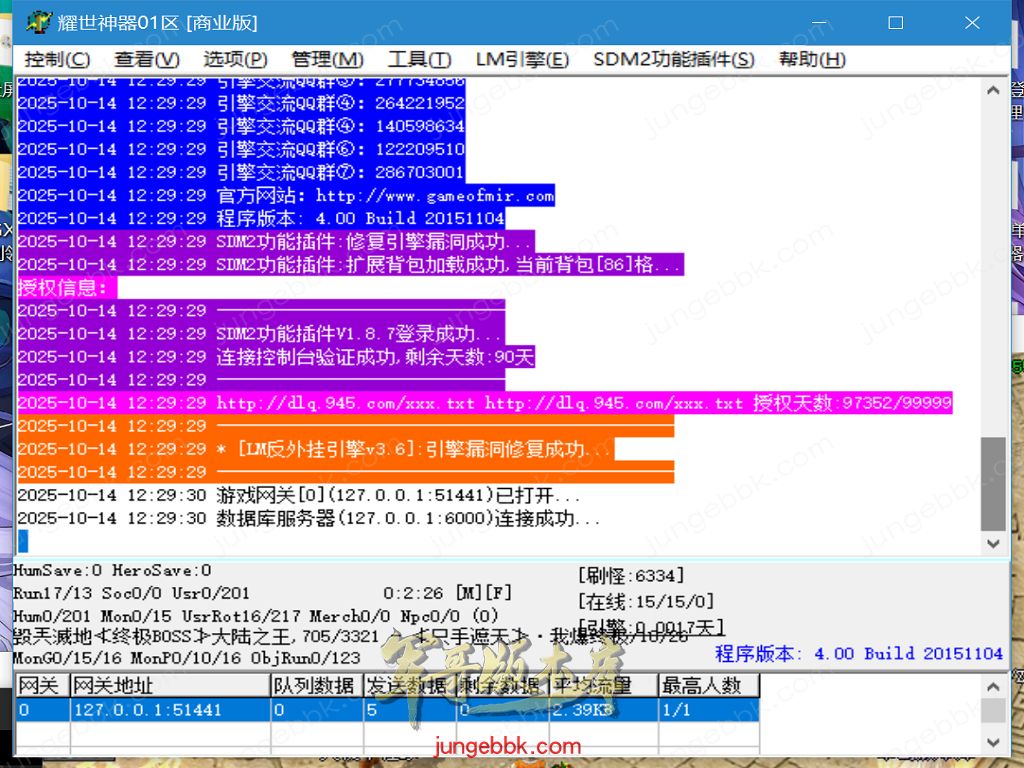Click the log panel vertical scrollbar thumb
The image size is (1024, 768).
coord(993,483)
